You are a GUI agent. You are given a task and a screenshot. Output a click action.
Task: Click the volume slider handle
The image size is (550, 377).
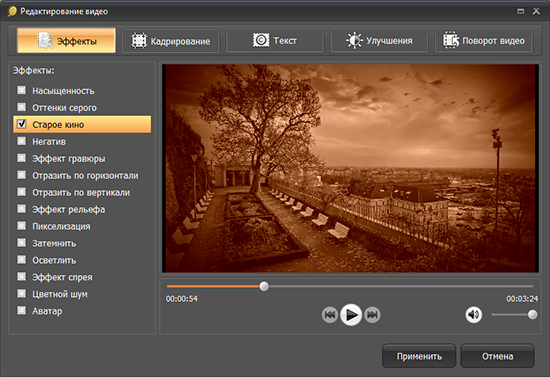tap(532, 315)
